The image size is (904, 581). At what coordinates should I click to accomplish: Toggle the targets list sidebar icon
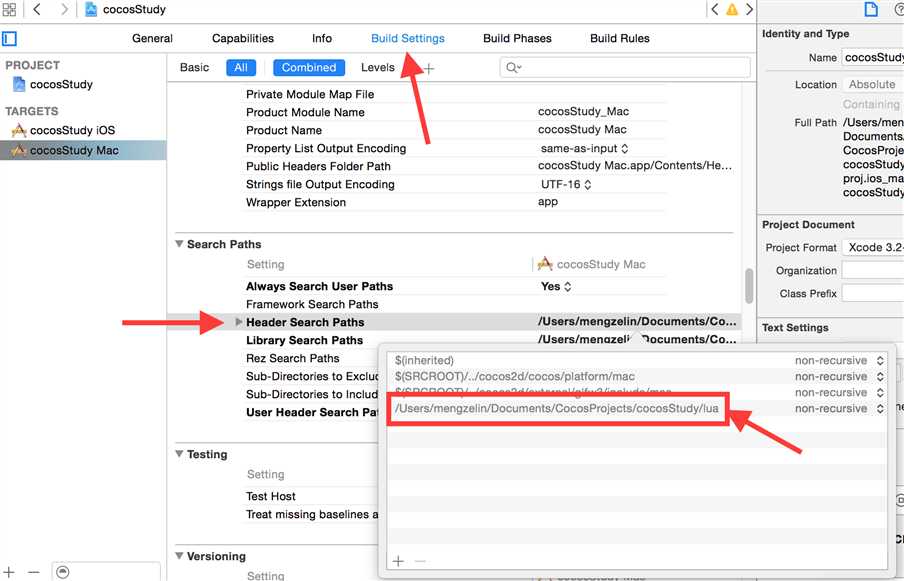pyautogui.click(x=9, y=39)
